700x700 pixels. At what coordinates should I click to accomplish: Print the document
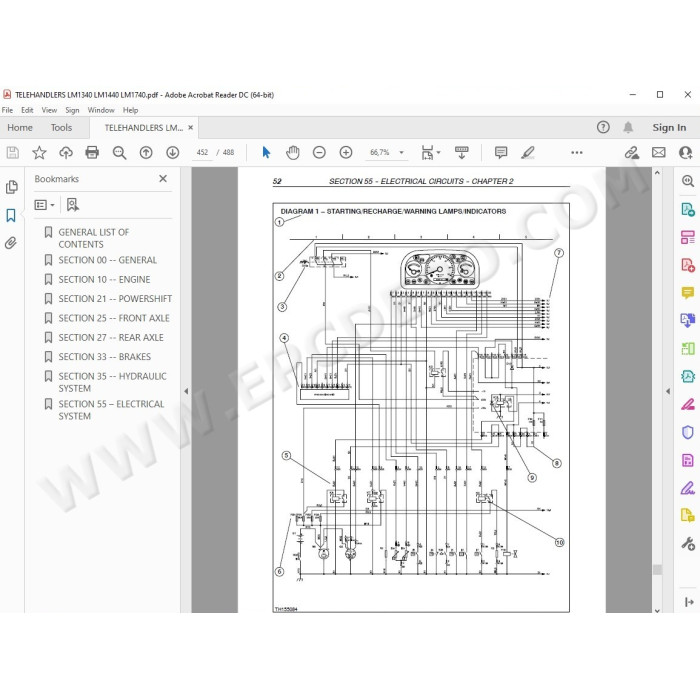[x=92, y=153]
